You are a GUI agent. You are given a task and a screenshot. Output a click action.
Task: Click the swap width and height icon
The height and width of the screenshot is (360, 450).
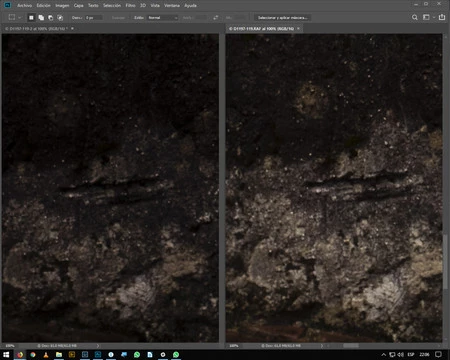point(216,17)
